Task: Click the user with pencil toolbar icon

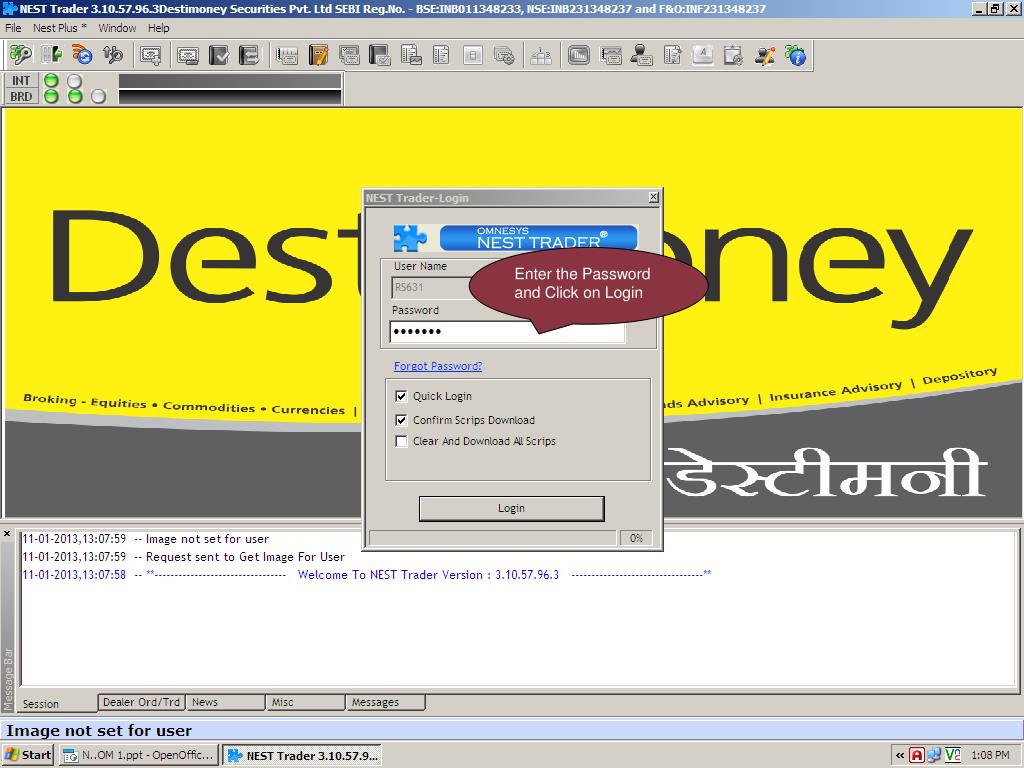Action: [765, 55]
